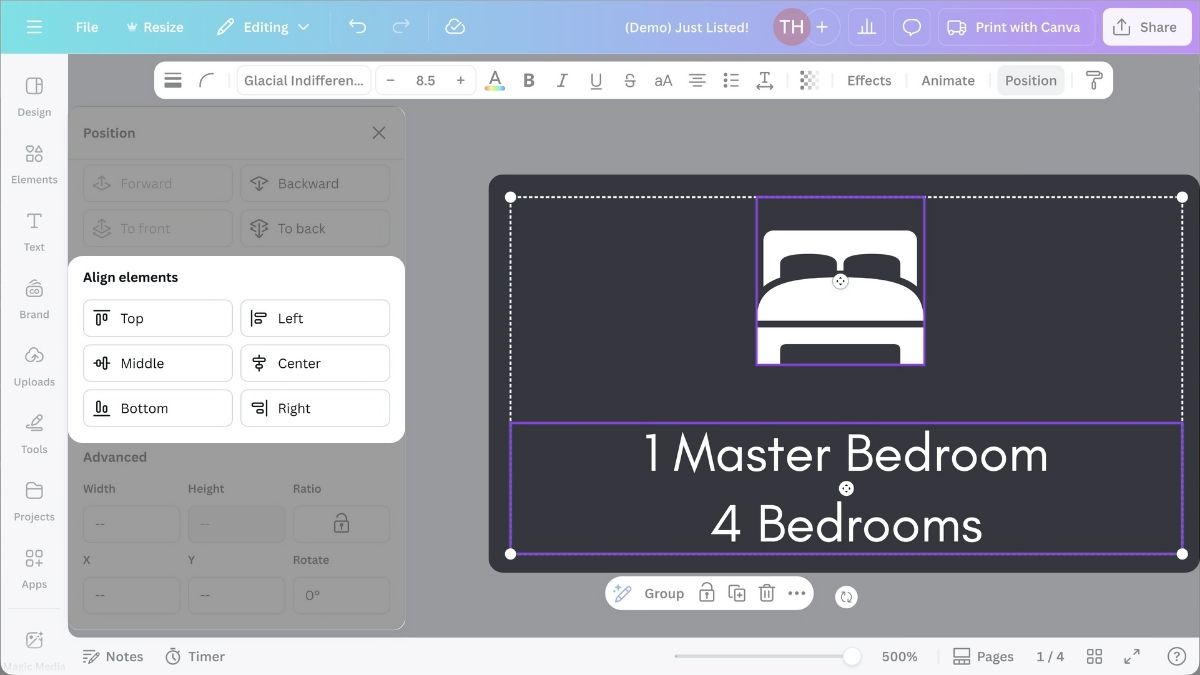Open Glacial Indifference font dropdown

[x=304, y=80]
